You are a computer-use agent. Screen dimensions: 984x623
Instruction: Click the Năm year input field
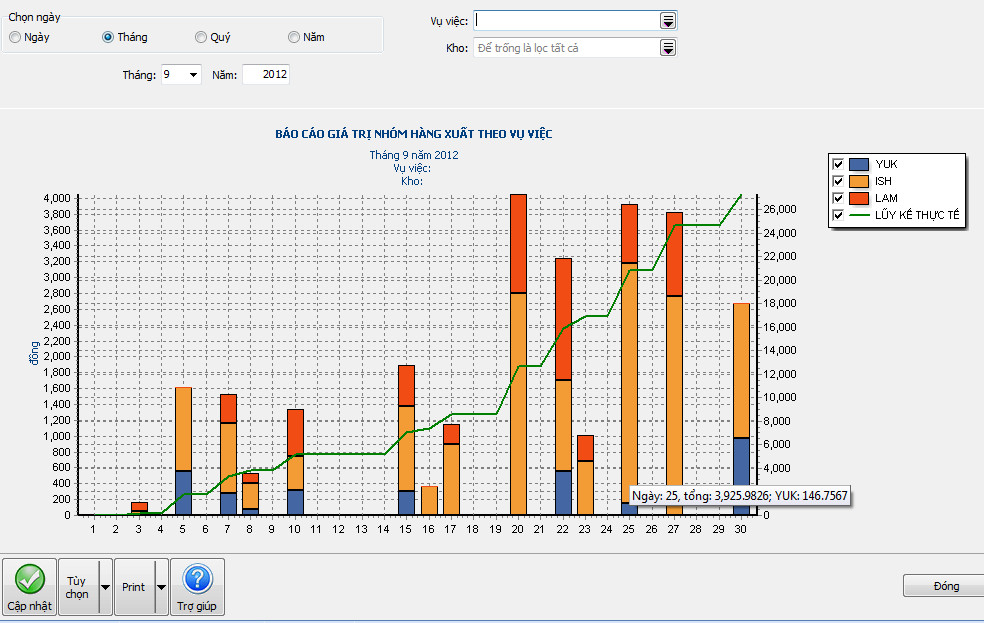click(265, 75)
